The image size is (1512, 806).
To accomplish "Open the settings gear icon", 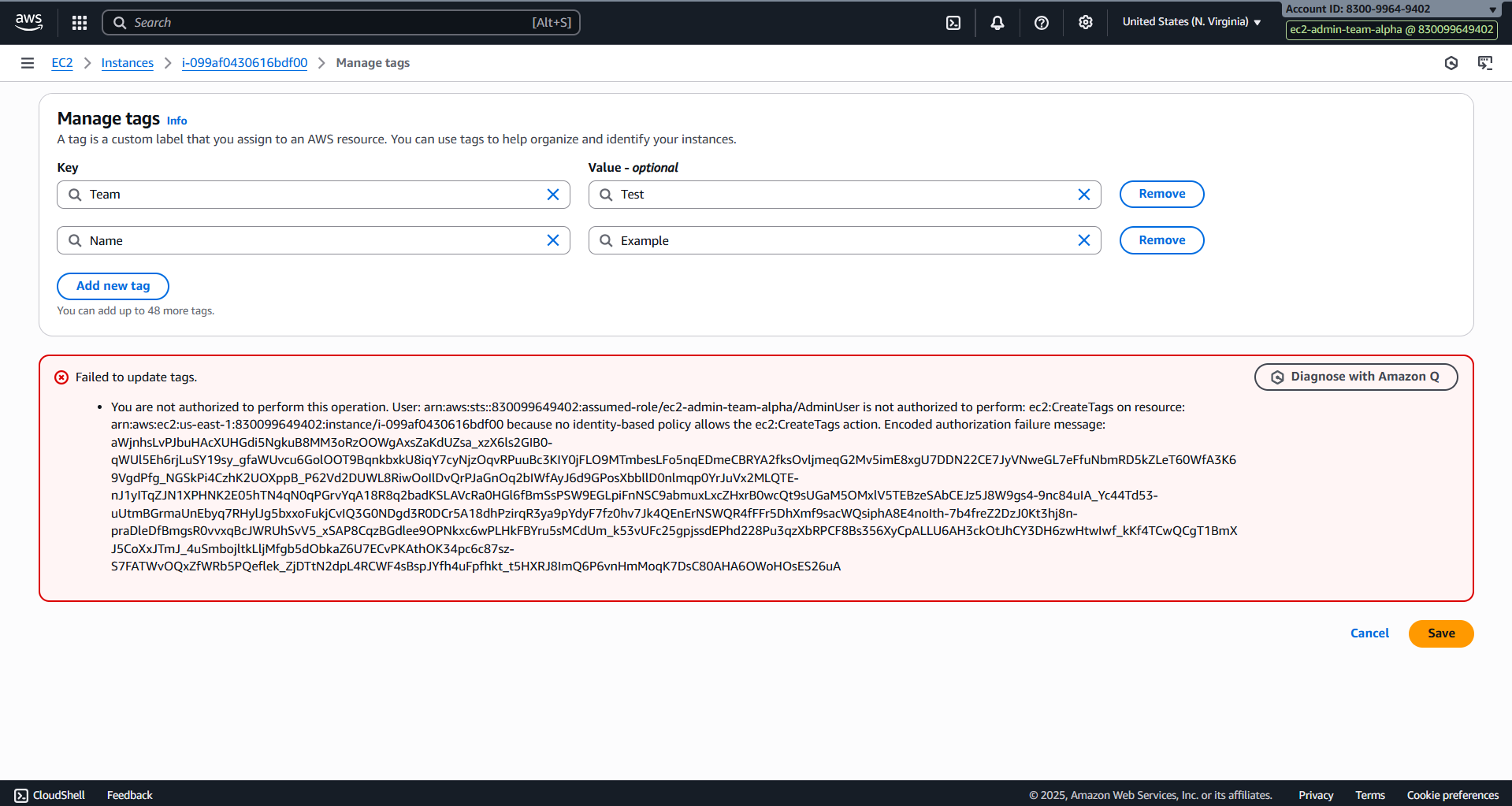I will click(1086, 23).
